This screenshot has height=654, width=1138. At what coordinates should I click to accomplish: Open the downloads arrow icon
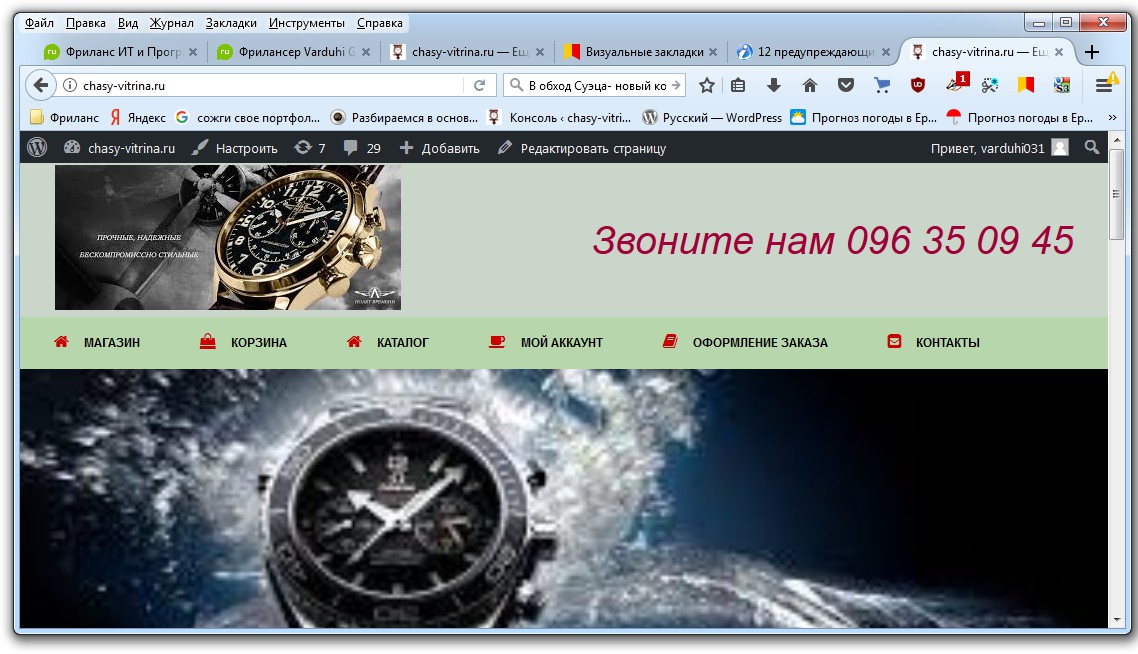[x=774, y=86]
